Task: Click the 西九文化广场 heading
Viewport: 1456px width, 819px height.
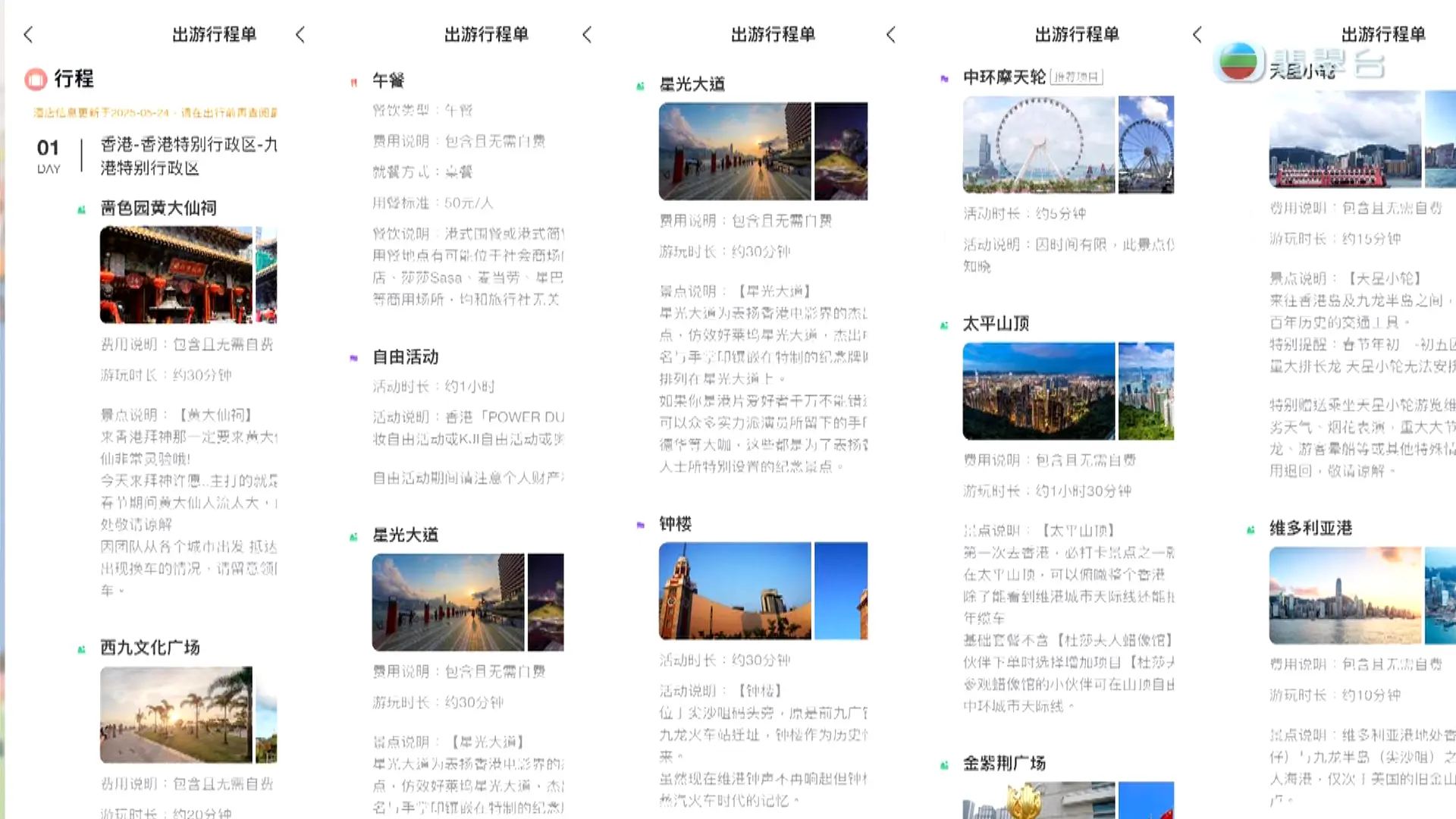Action: pos(150,648)
